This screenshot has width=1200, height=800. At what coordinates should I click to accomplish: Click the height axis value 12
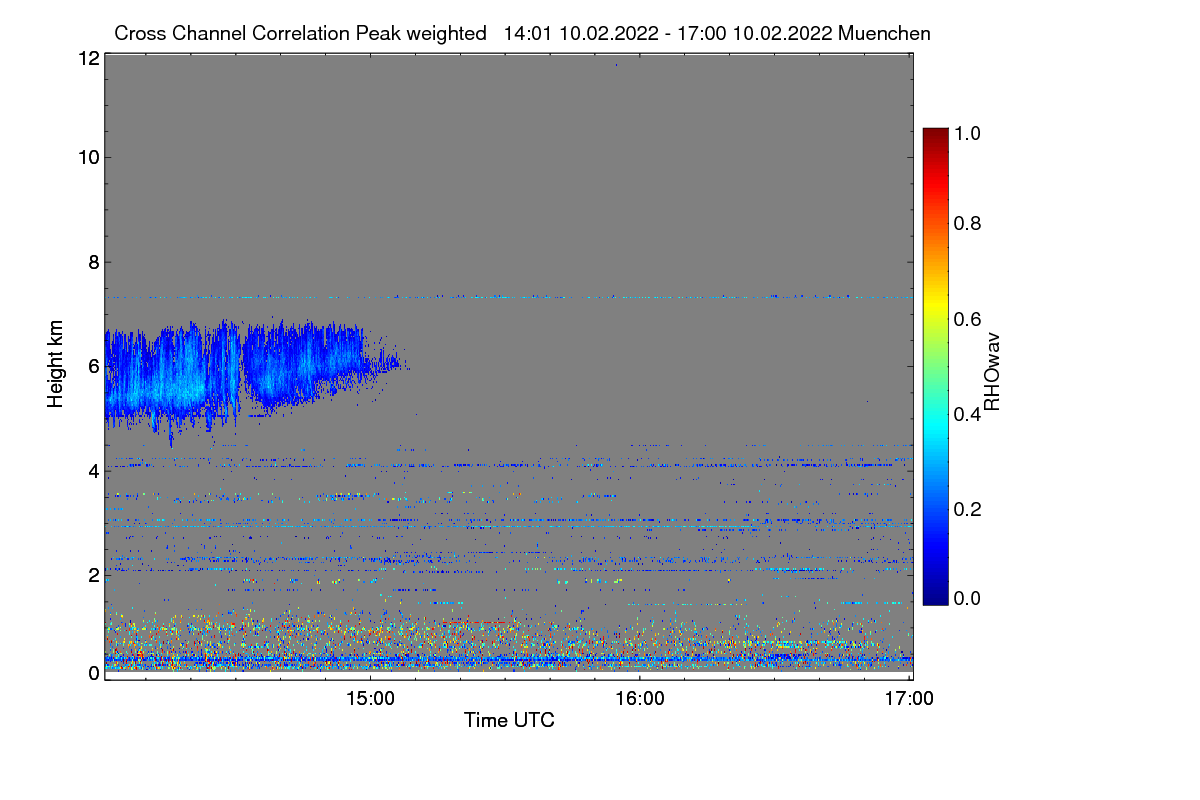88,58
